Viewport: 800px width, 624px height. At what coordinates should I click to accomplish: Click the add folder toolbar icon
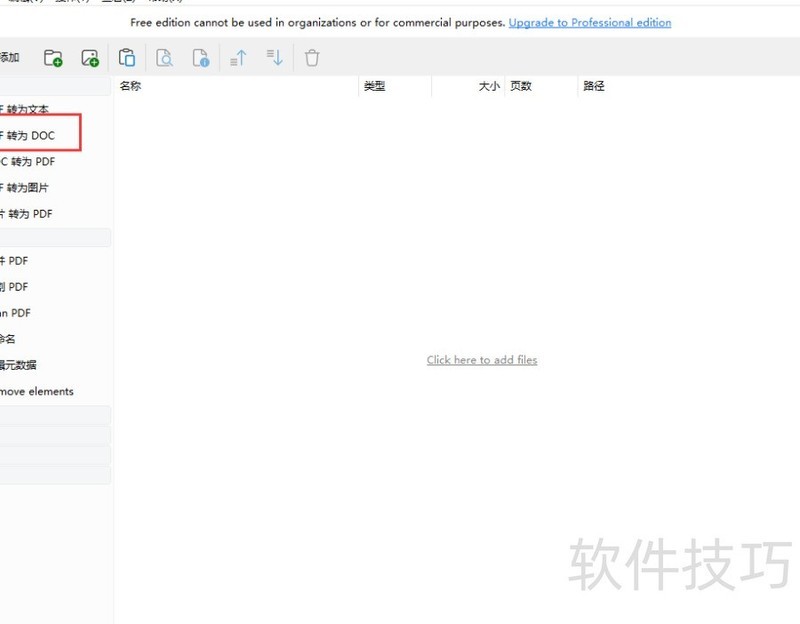click(x=53, y=58)
